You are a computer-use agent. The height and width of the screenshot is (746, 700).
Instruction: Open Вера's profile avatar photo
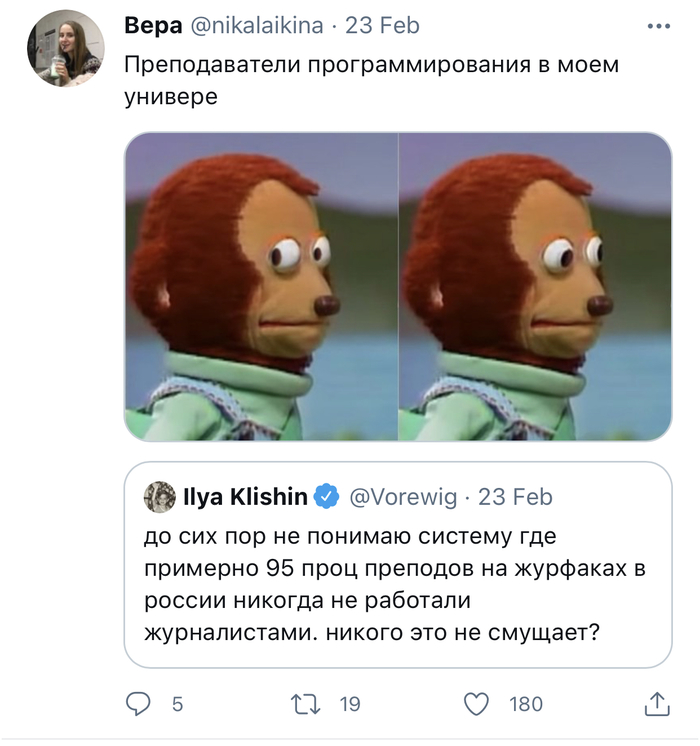pos(64,49)
